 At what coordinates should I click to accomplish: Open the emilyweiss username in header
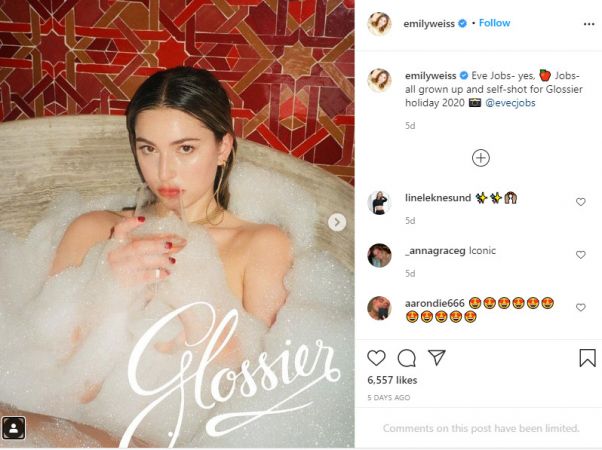(x=429, y=24)
